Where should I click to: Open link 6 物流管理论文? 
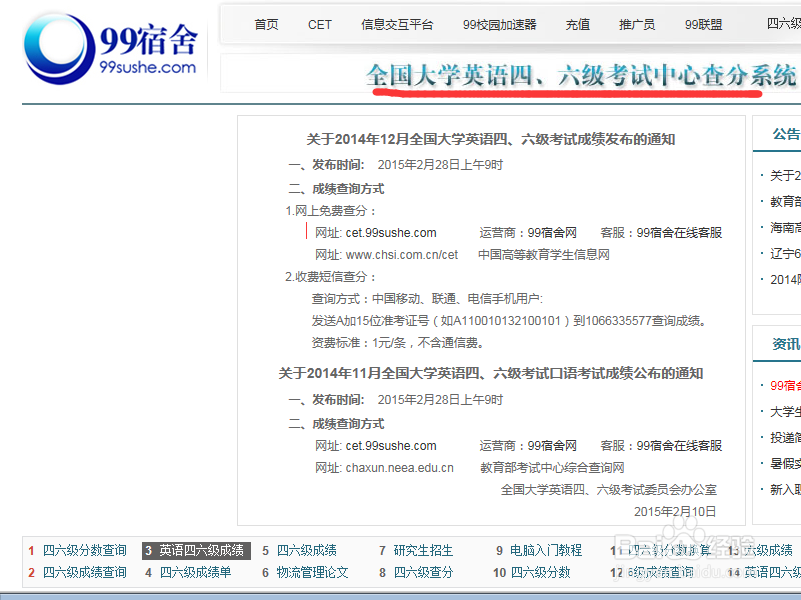tap(312, 572)
